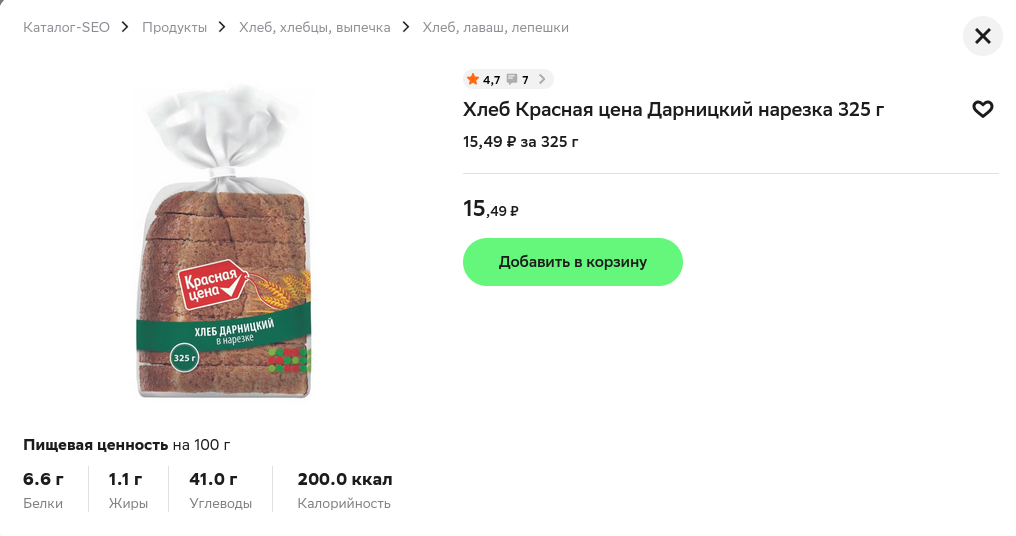
Task: Click chevron after 'Продукты' breadcrumb
Action: click(x=222, y=27)
